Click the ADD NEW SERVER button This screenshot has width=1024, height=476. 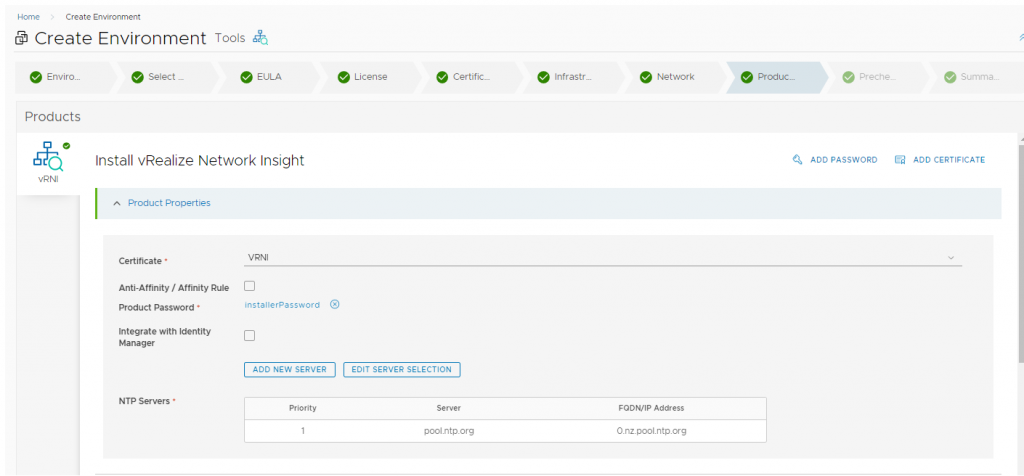[x=289, y=370]
